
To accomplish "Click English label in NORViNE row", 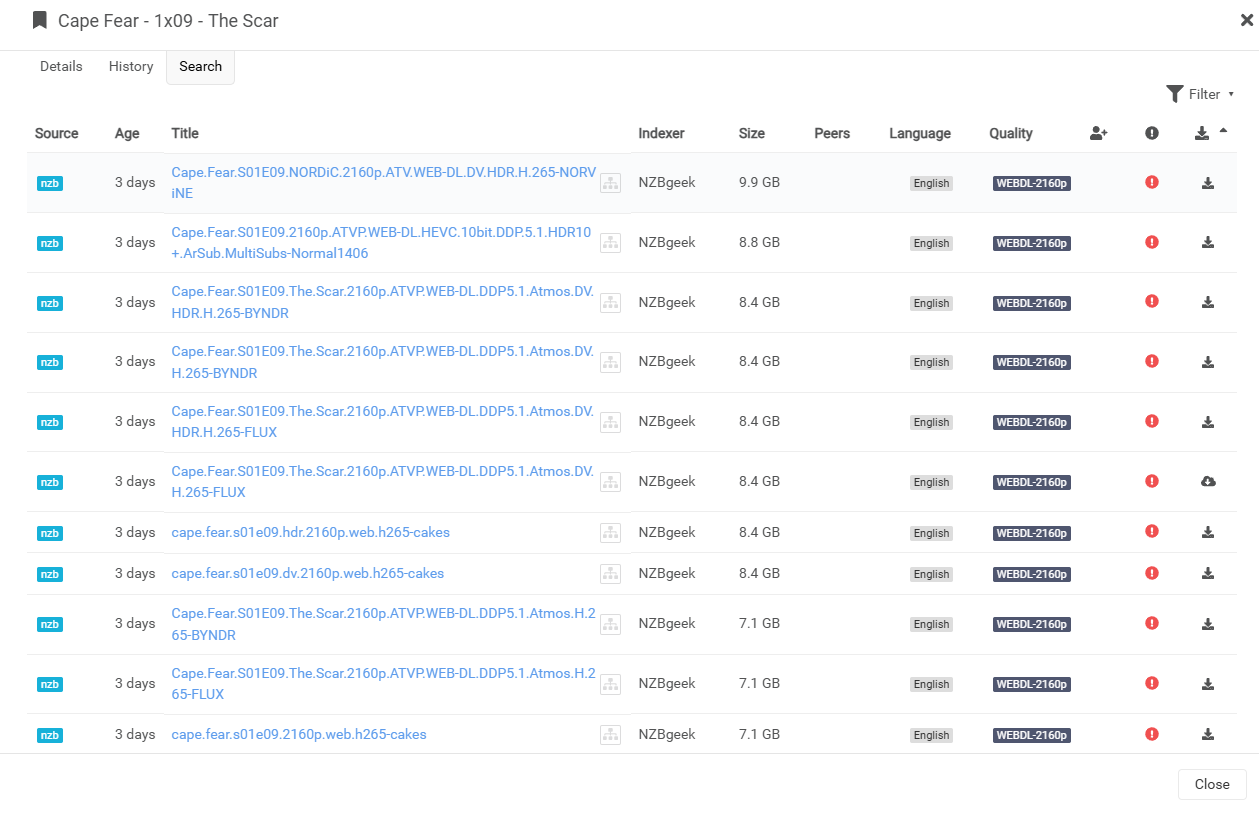I will click(931, 183).
